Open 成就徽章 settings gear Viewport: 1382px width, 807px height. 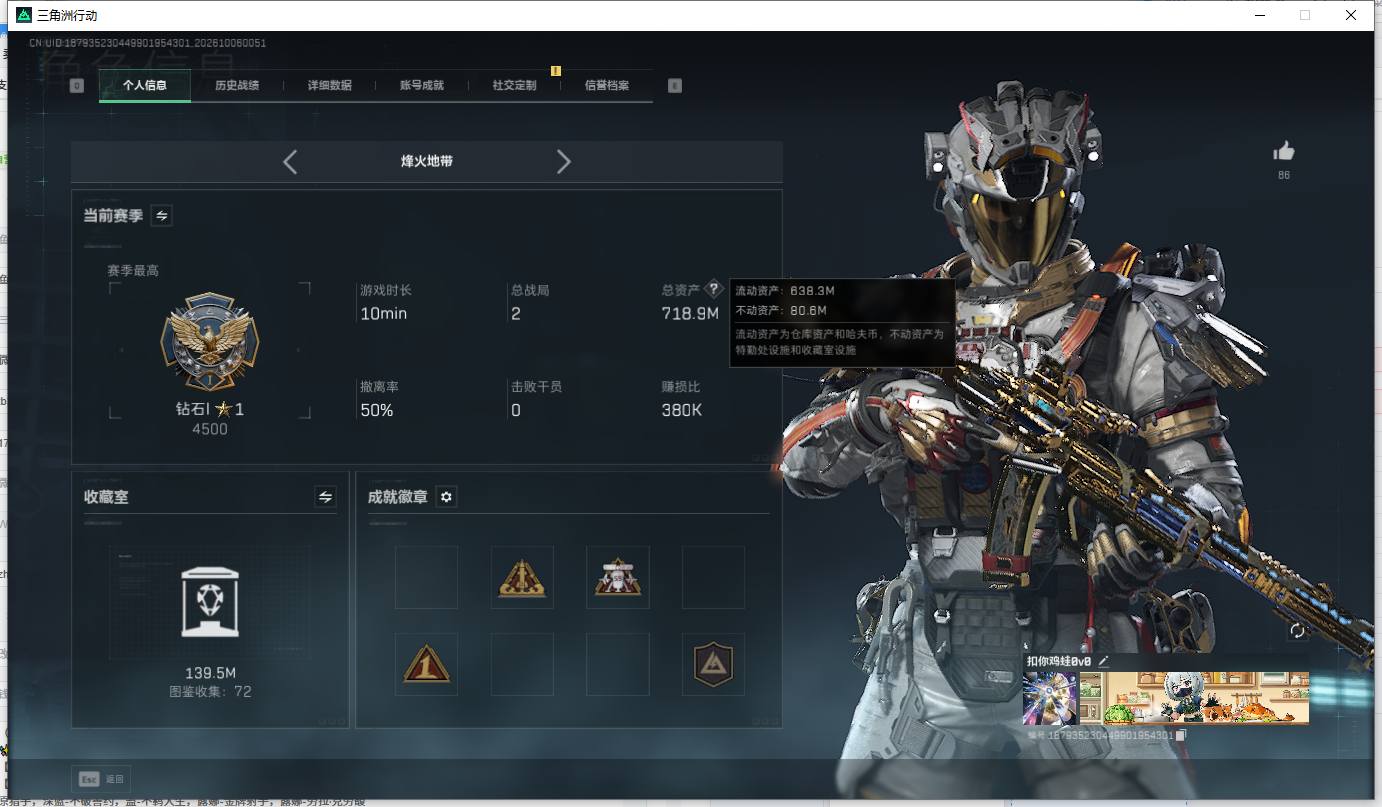point(446,497)
